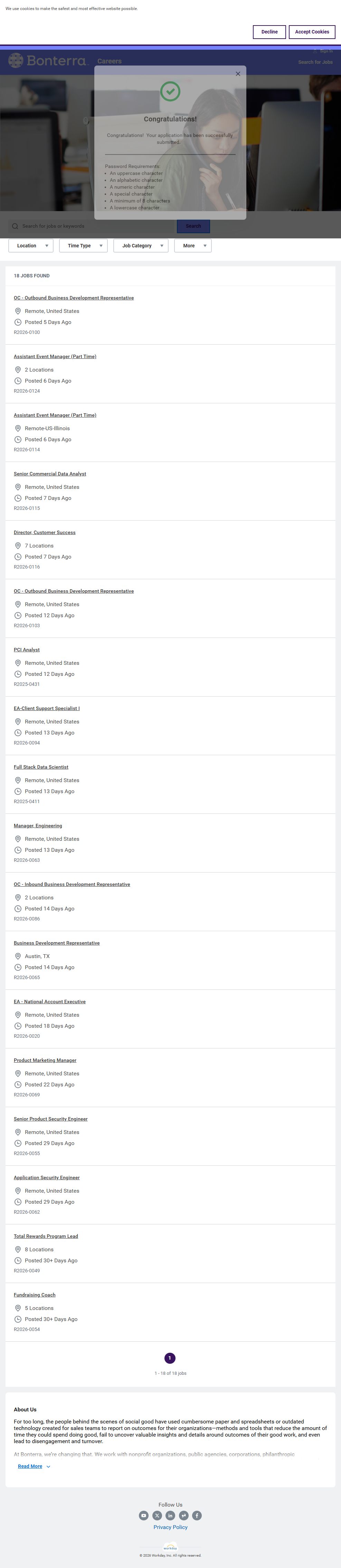Open Bonterra's YouTube page

coord(144,1515)
